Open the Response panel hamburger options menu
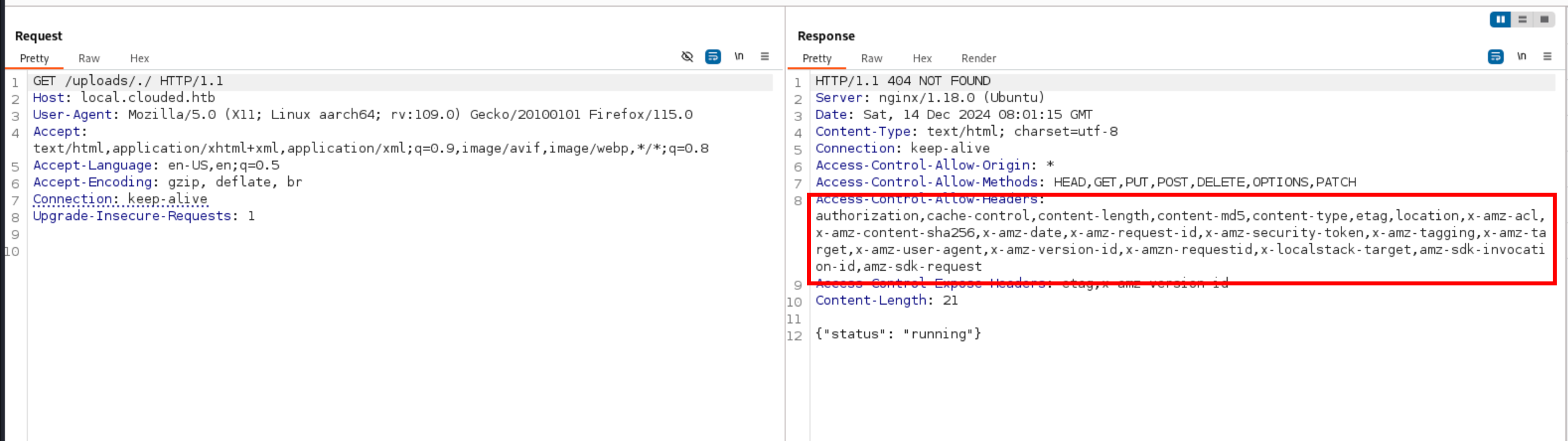The height and width of the screenshot is (441, 1568). 1547,57
